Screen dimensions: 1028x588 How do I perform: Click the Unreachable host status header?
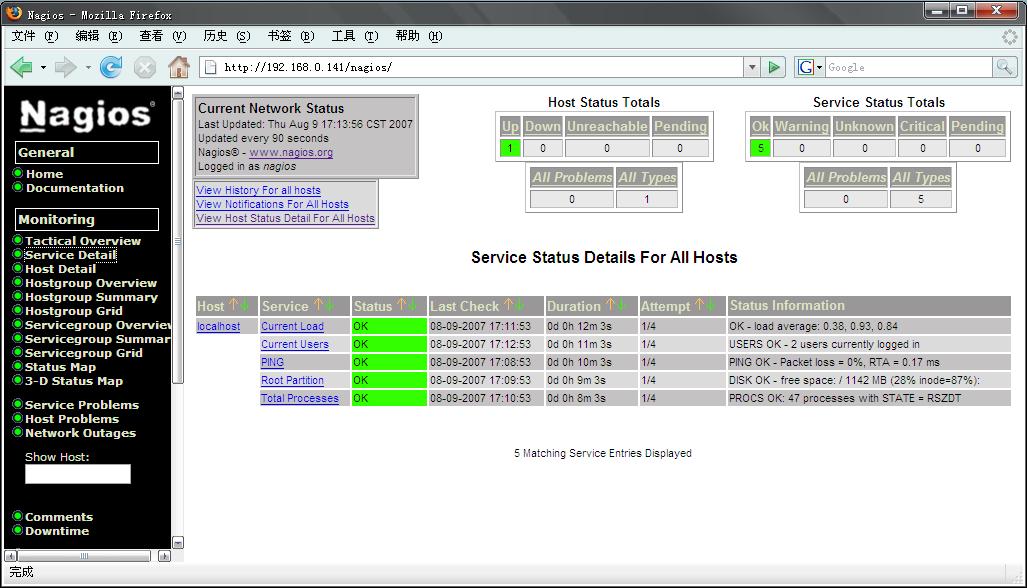pos(607,126)
